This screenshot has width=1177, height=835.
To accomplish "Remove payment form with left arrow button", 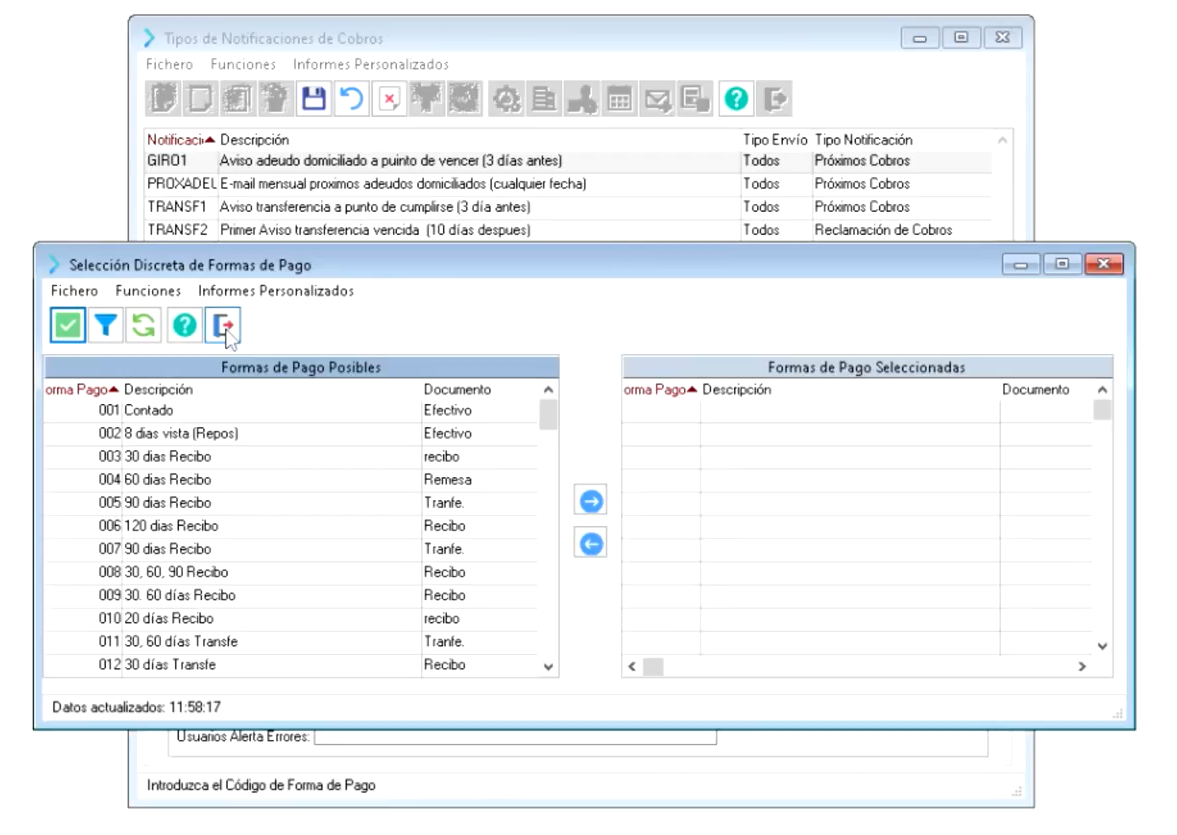I will tap(591, 544).
